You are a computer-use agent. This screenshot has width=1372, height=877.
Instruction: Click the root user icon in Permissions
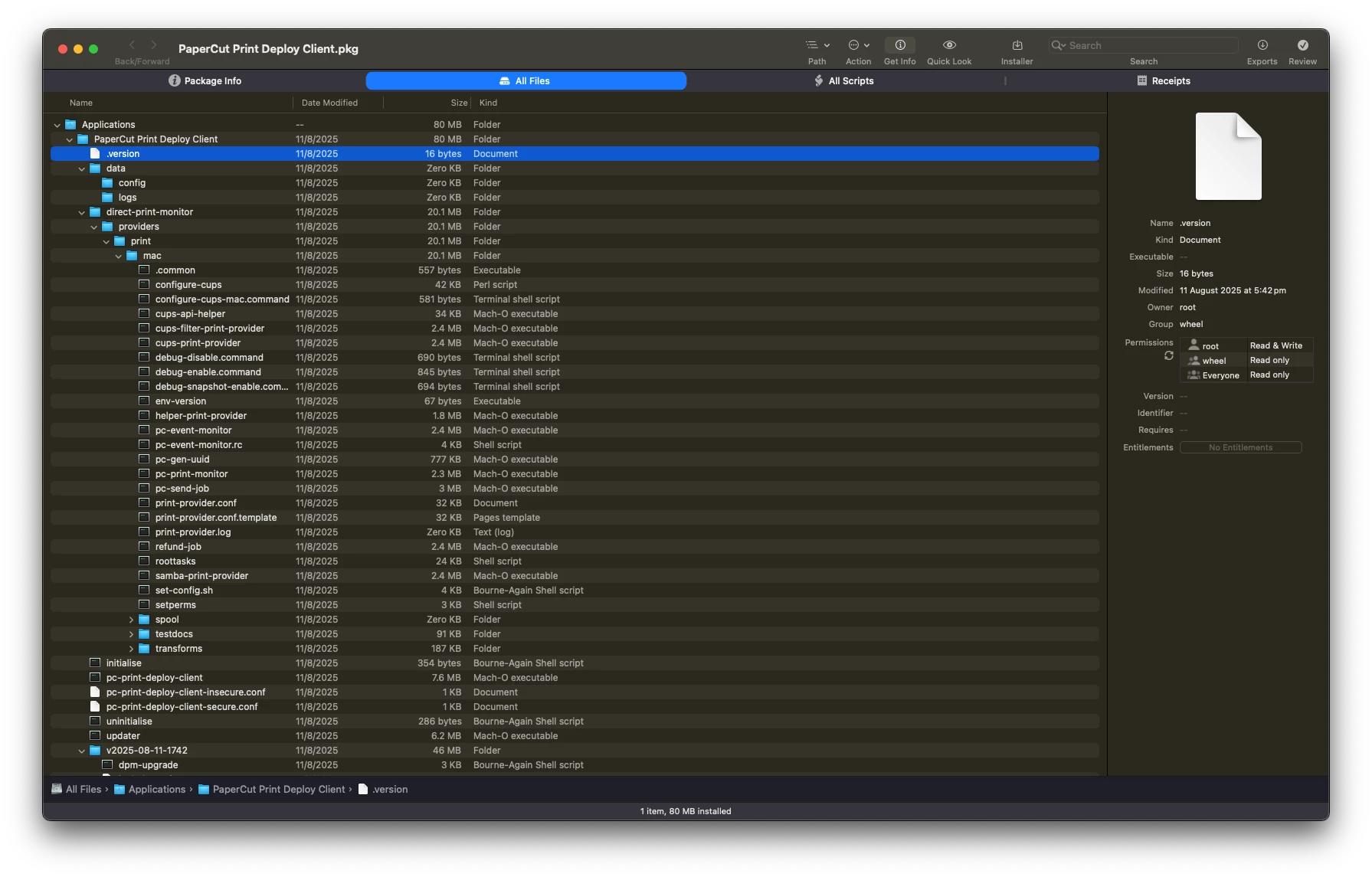pos(1193,345)
